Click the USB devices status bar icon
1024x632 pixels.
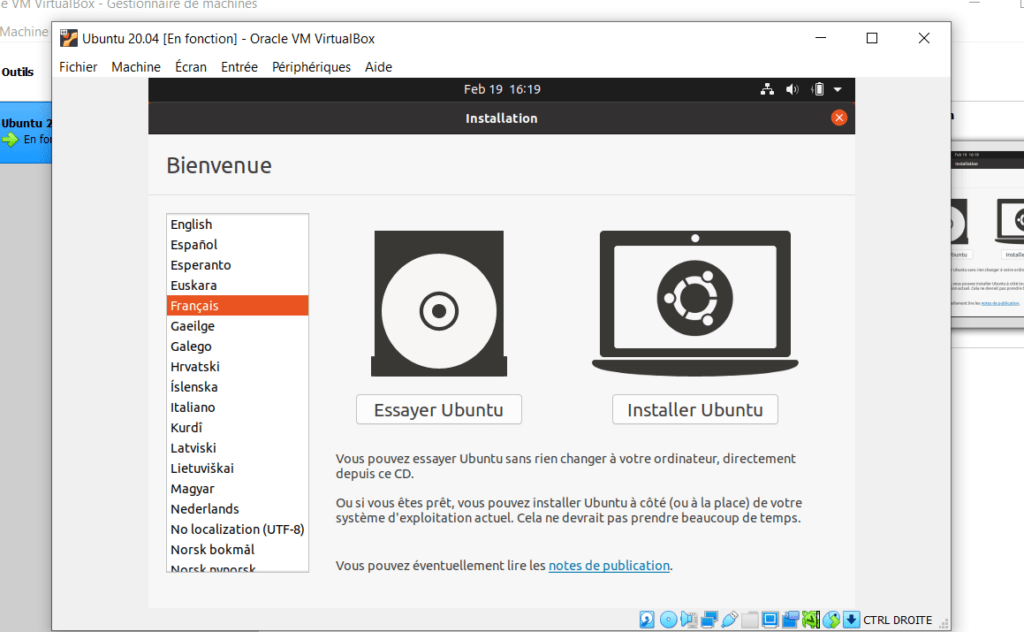[729, 620]
